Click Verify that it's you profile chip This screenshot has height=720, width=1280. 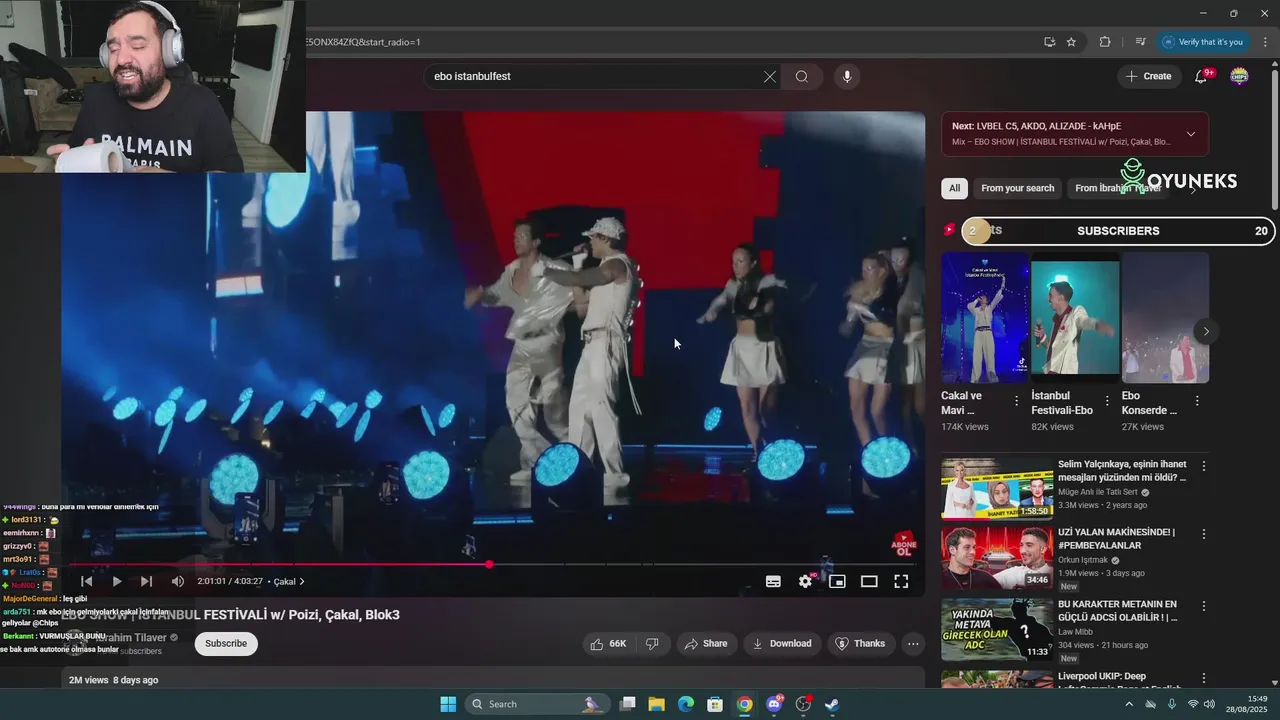point(1203,42)
